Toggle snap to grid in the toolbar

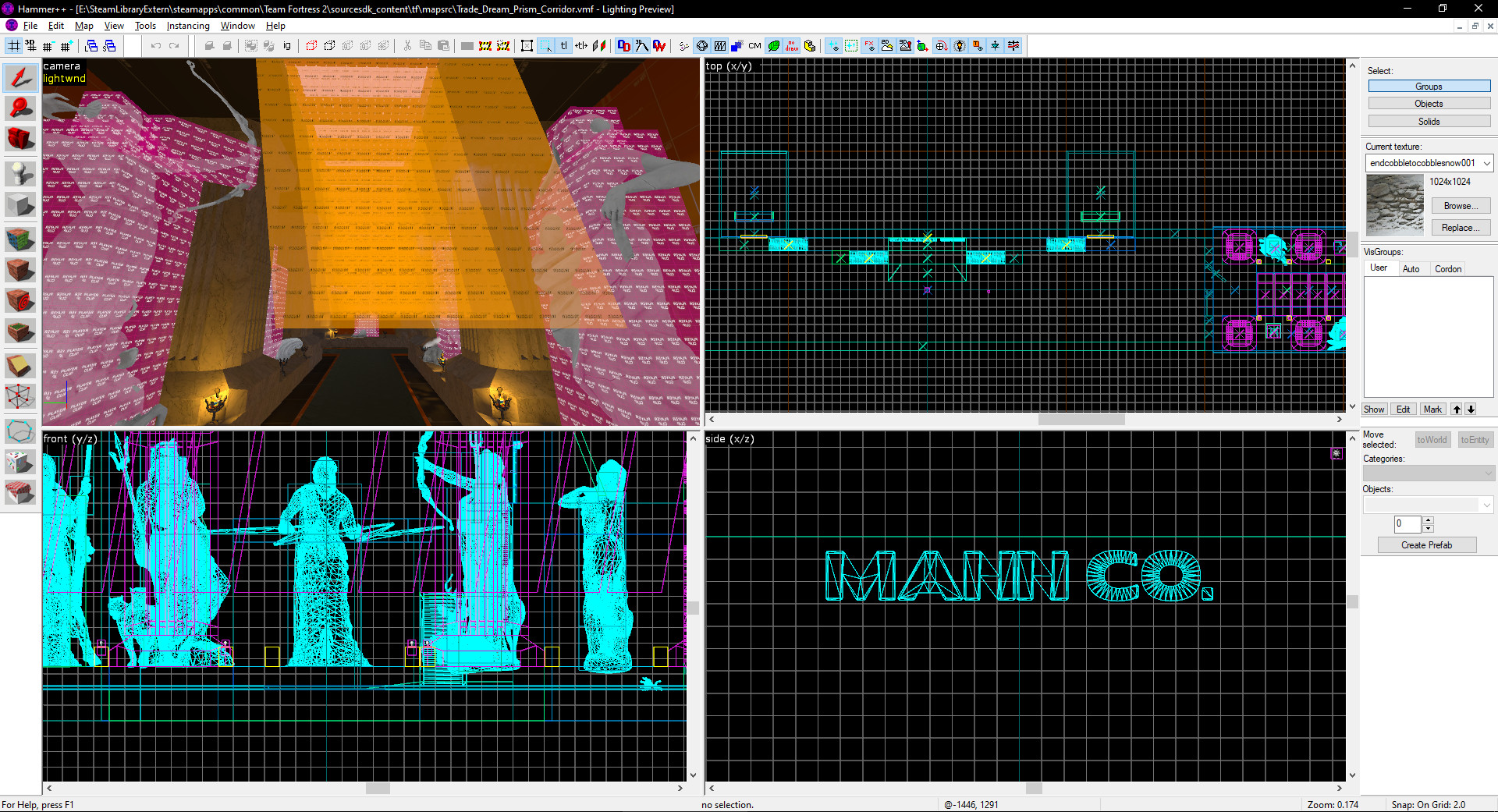[x=13, y=45]
